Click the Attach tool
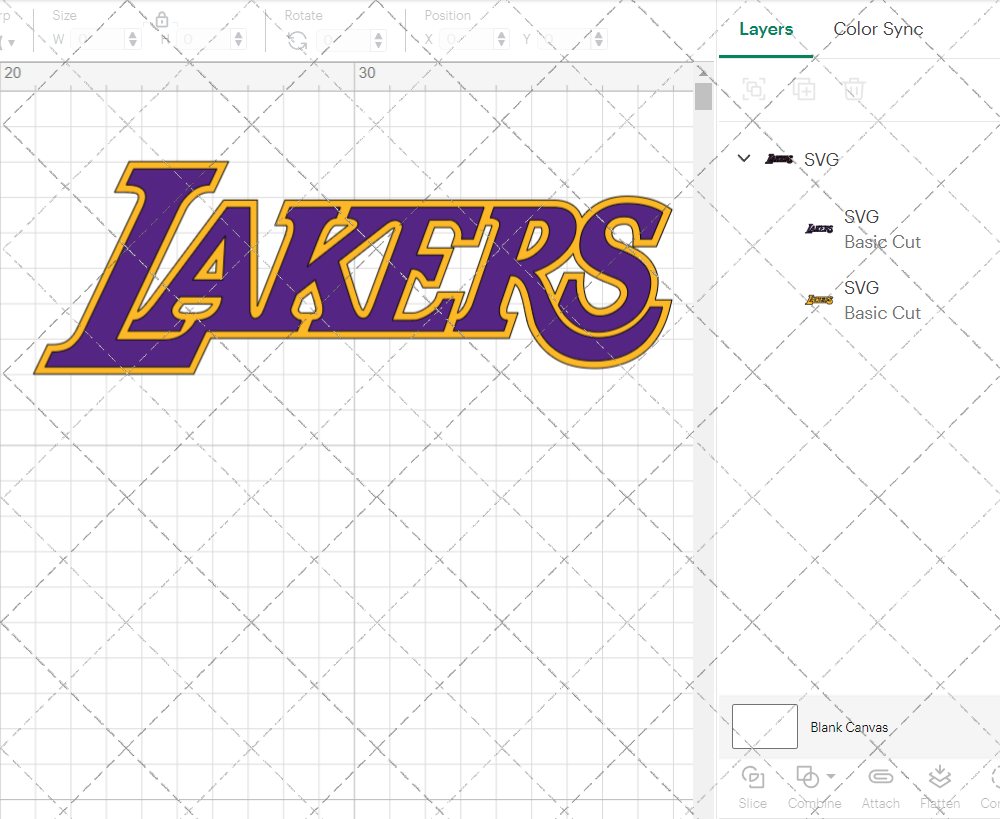Image resolution: width=1000 pixels, height=819 pixels. pyautogui.click(x=881, y=788)
